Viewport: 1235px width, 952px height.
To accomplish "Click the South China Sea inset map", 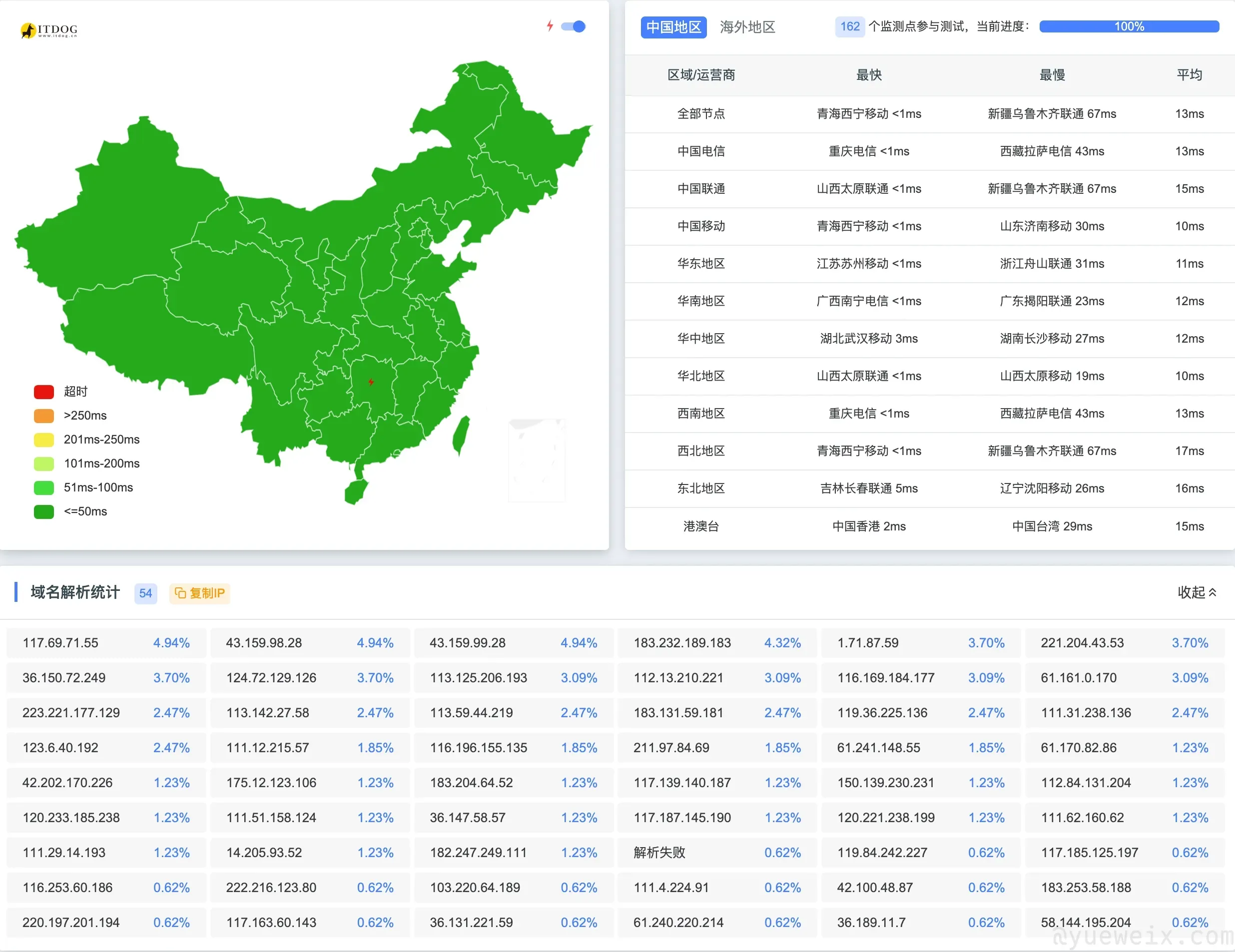I will coord(537,460).
